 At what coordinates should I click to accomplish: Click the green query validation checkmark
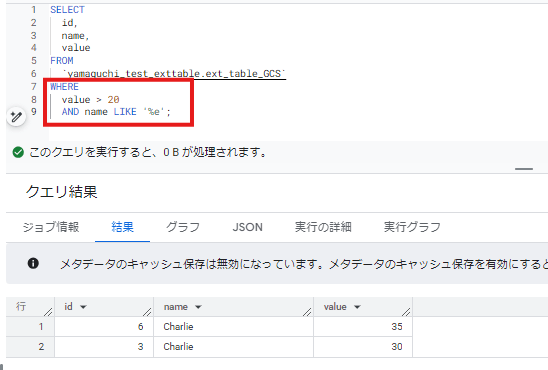coord(18,152)
